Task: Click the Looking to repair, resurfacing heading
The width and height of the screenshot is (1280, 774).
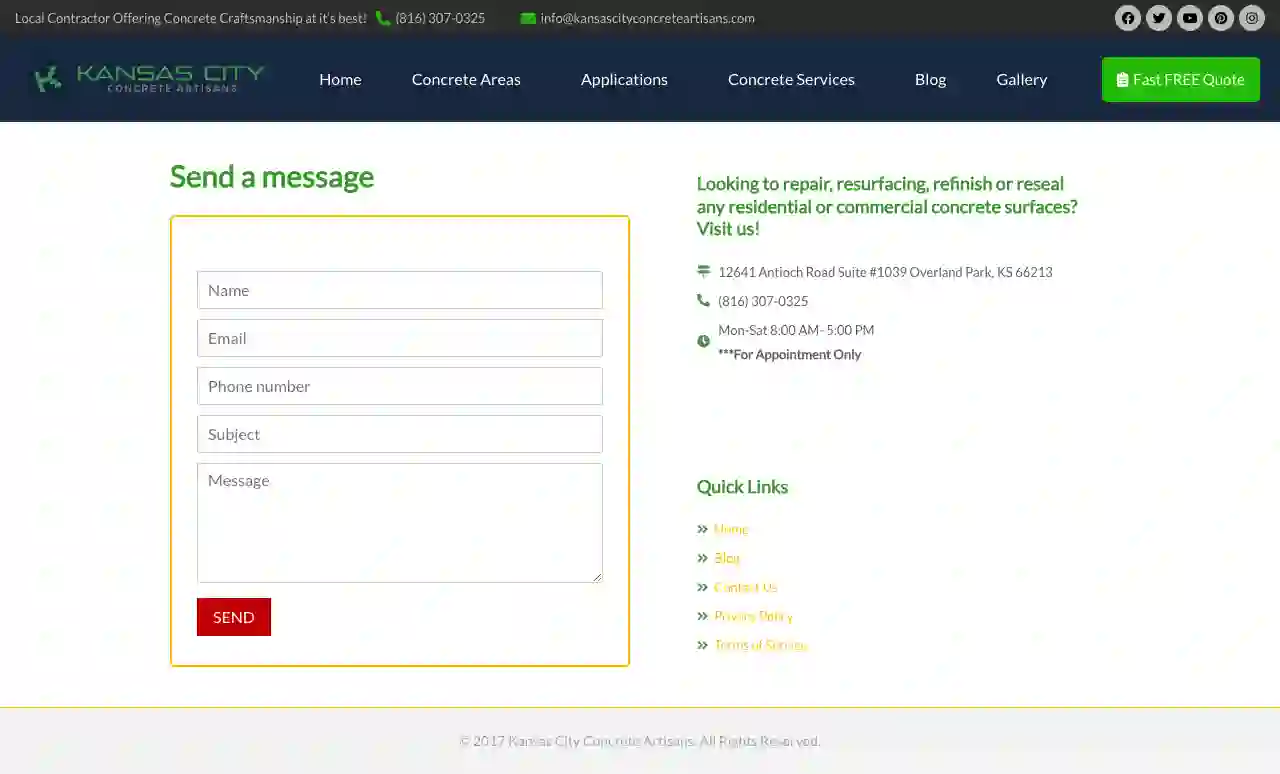Action: point(887,206)
